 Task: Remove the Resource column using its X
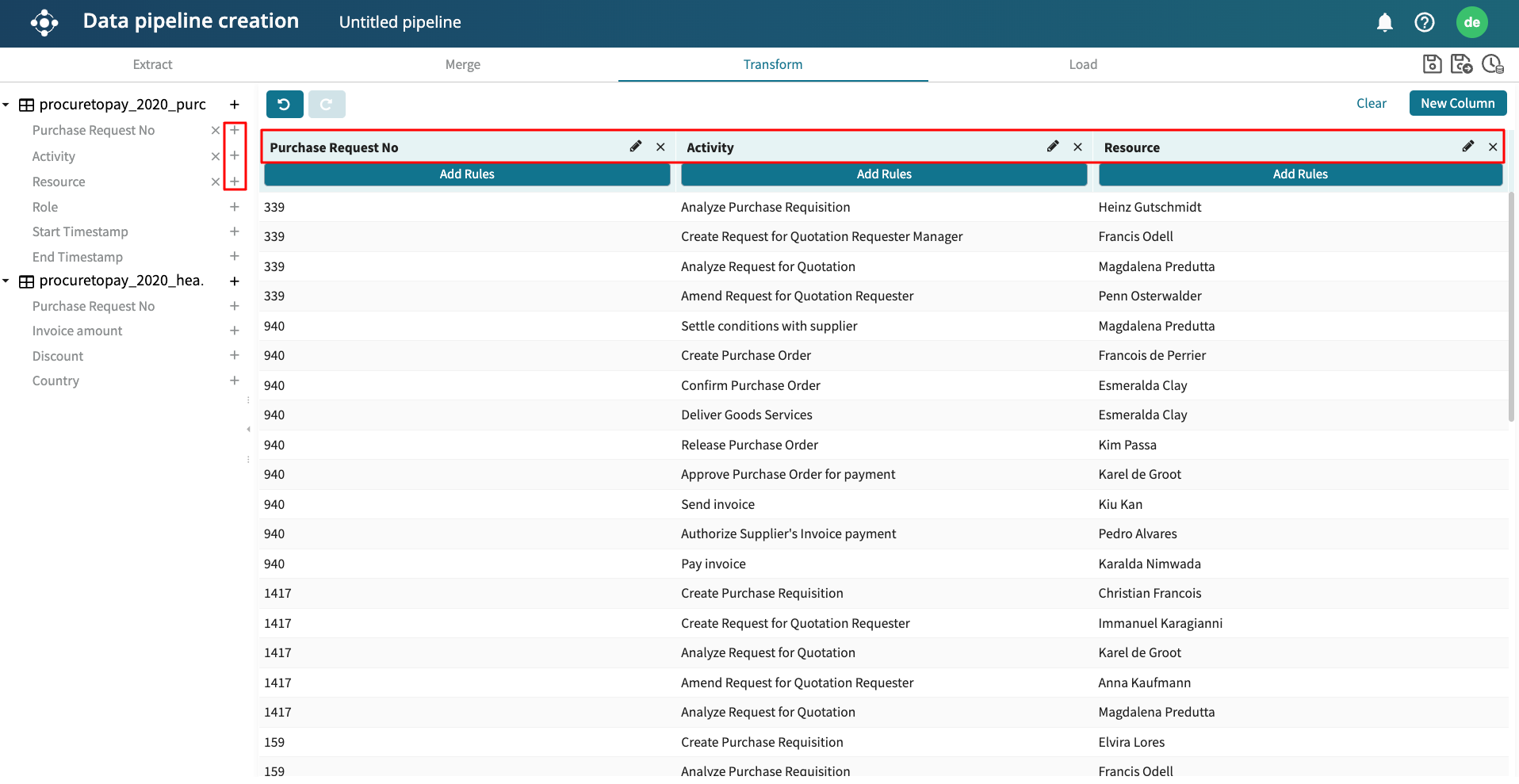(1493, 147)
